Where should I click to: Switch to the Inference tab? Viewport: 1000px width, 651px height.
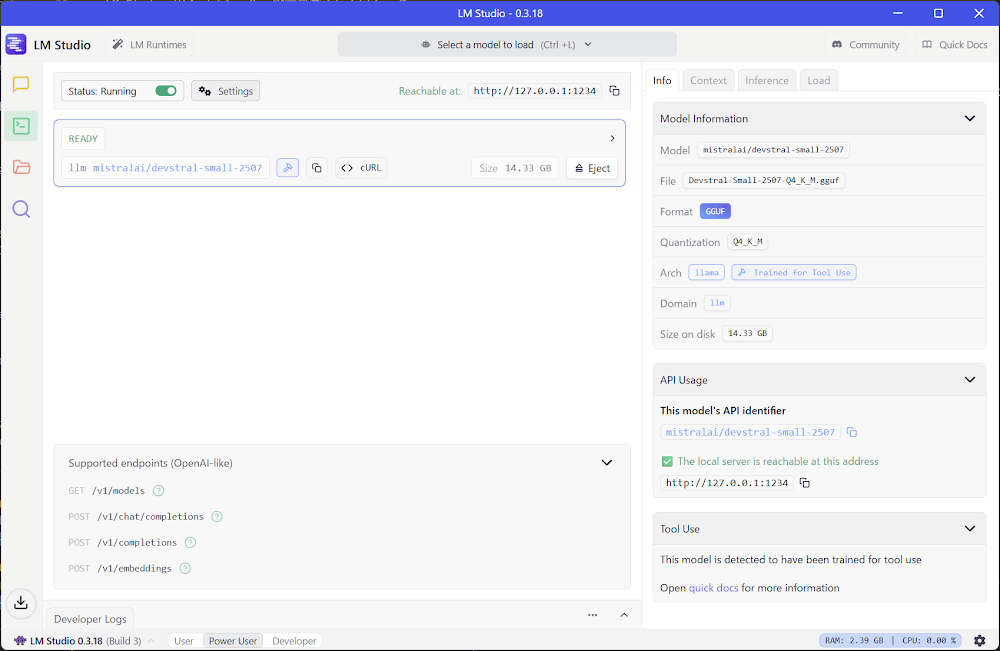click(767, 80)
